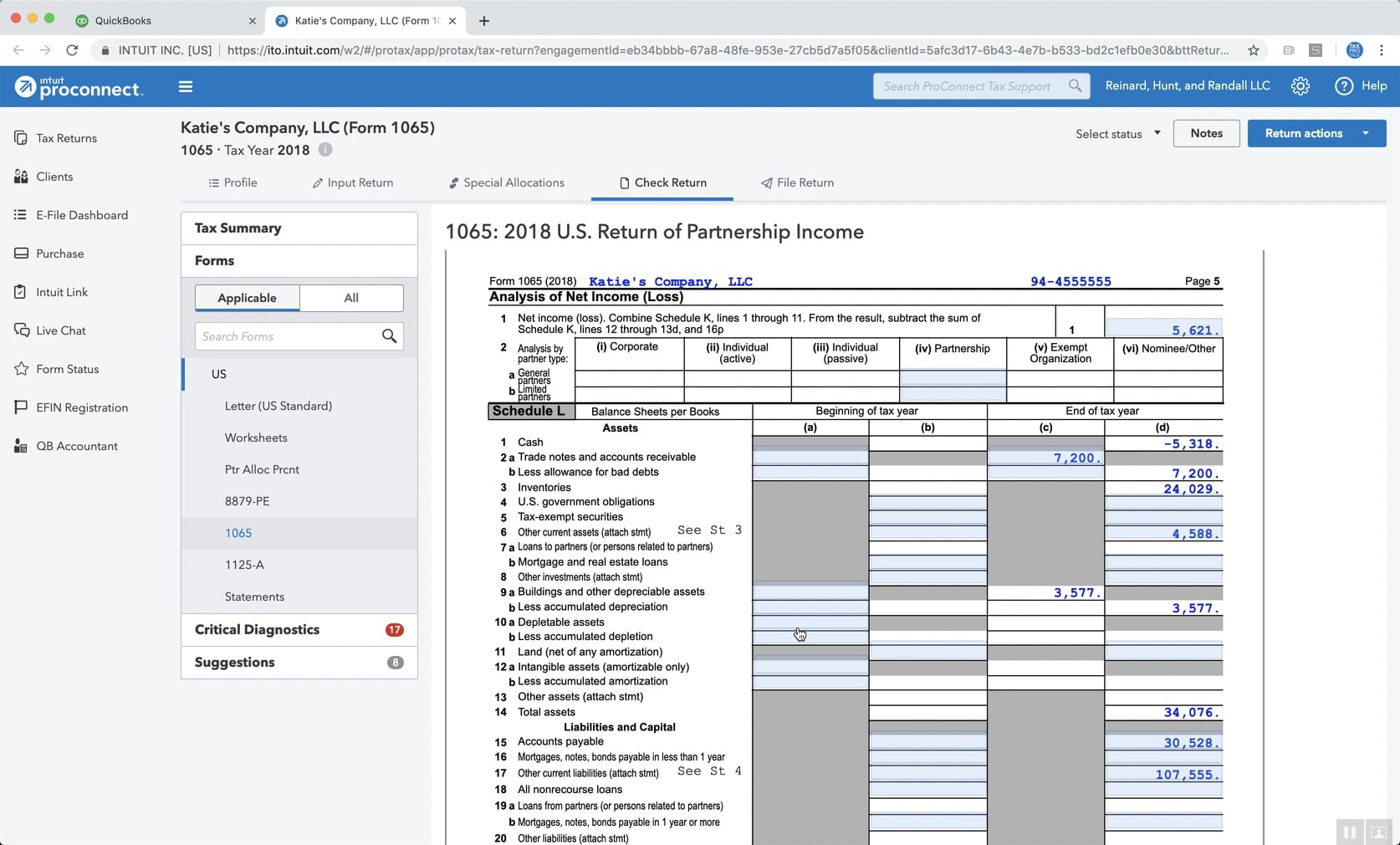Open the Tax Summary section
The width and height of the screenshot is (1400, 845).
pos(299,228)
